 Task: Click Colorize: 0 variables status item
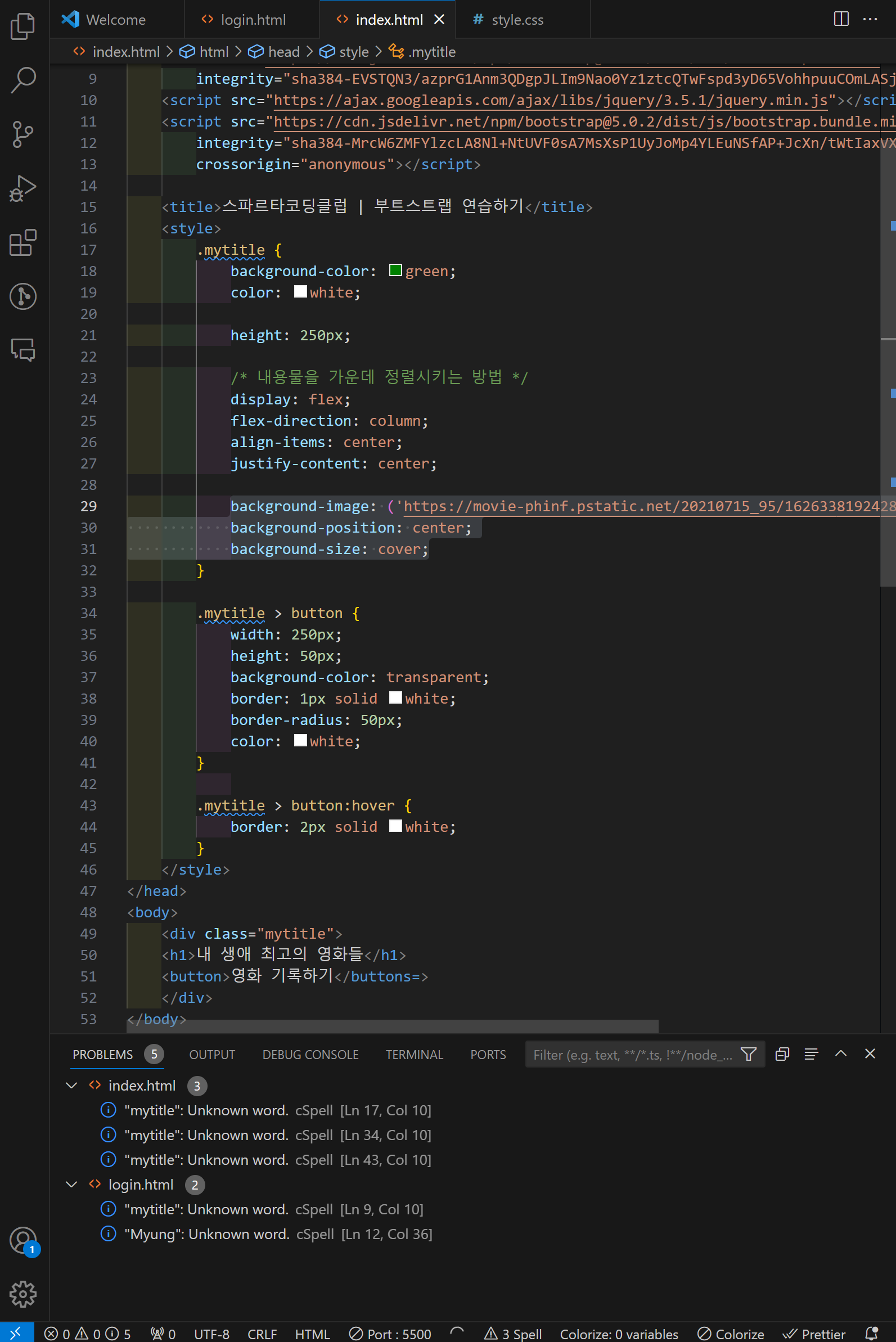(x=619, y=1334)
